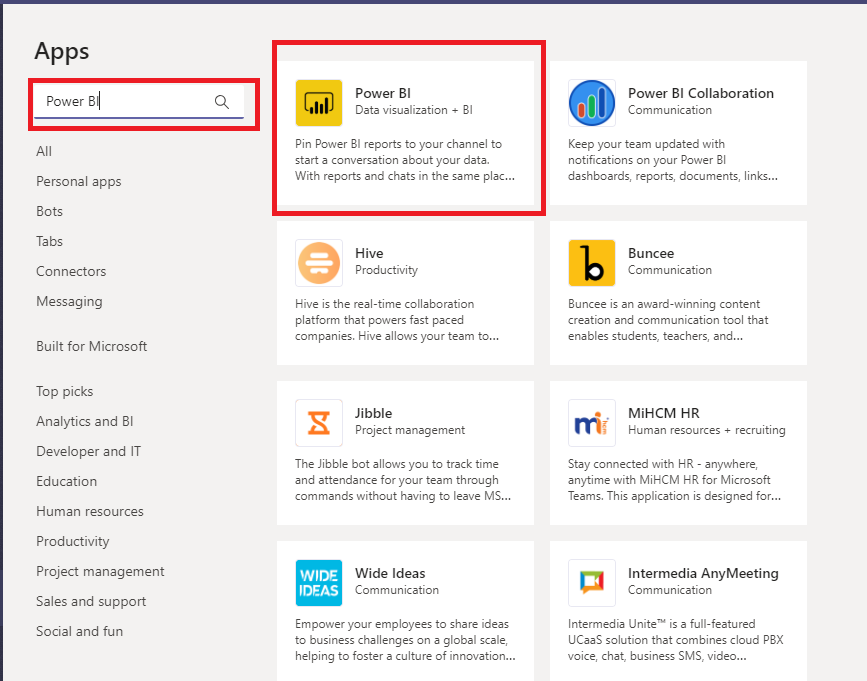
Task: Click the description starting 'Stay connected with HR'
Action: coord(675,480)
